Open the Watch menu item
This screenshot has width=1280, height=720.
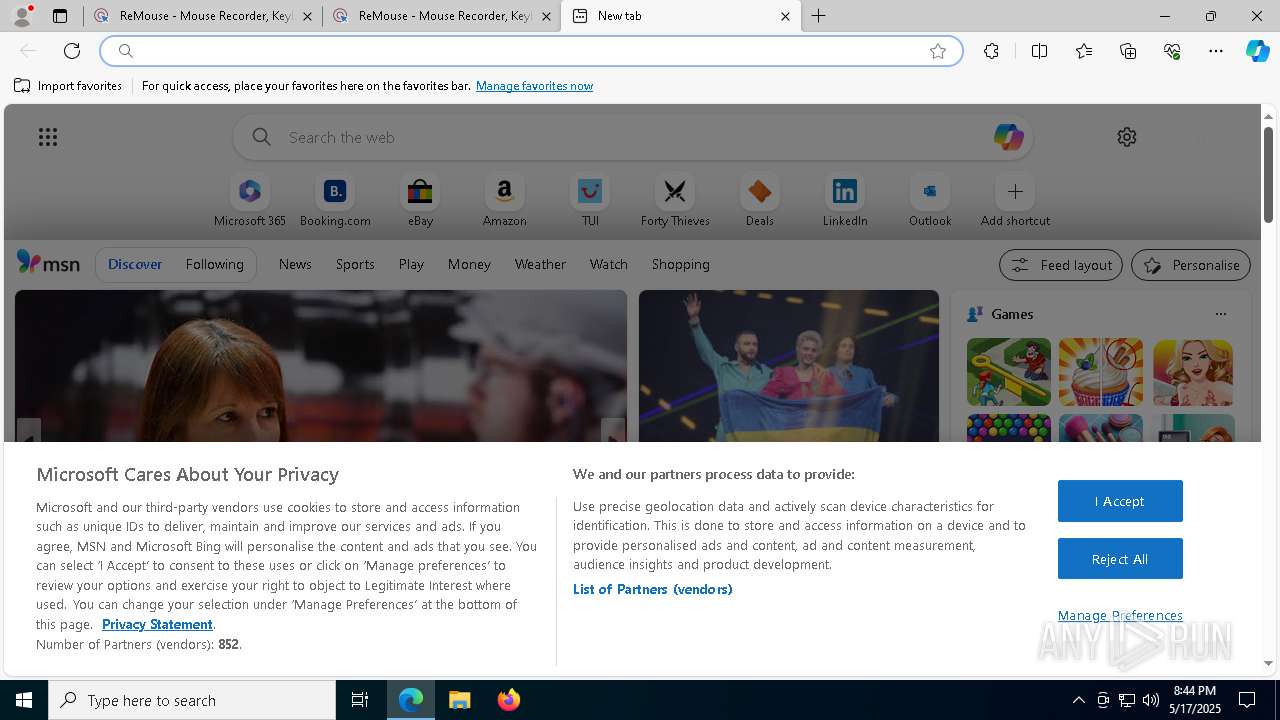(x=609, y=264)
